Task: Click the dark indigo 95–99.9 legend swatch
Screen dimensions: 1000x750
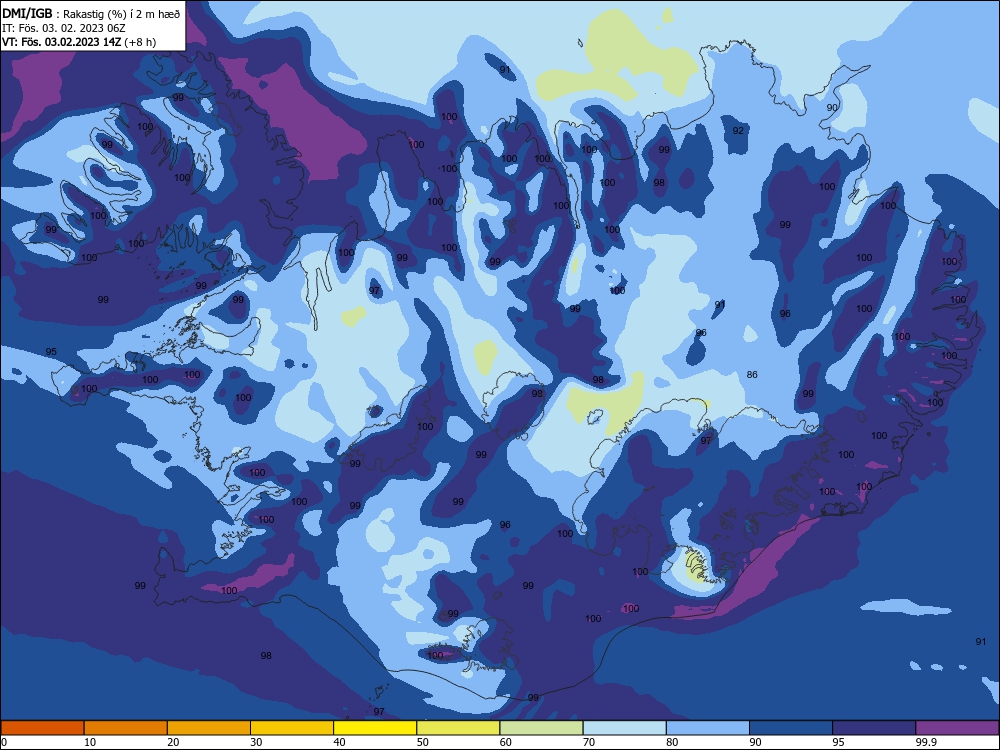Action: coord(874,728)
